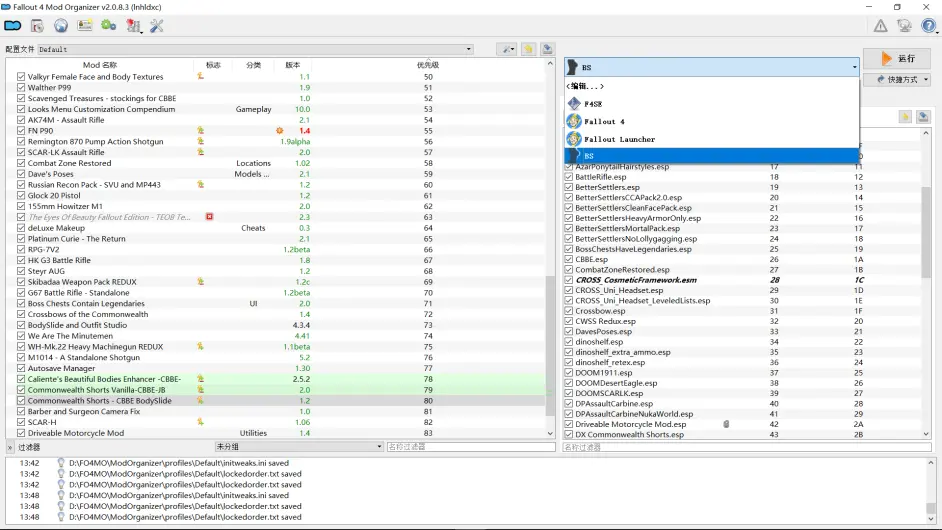Click the mod list restore backup icon
The width and height of the screenshot is (942, 530).
(x=528, y=49)
